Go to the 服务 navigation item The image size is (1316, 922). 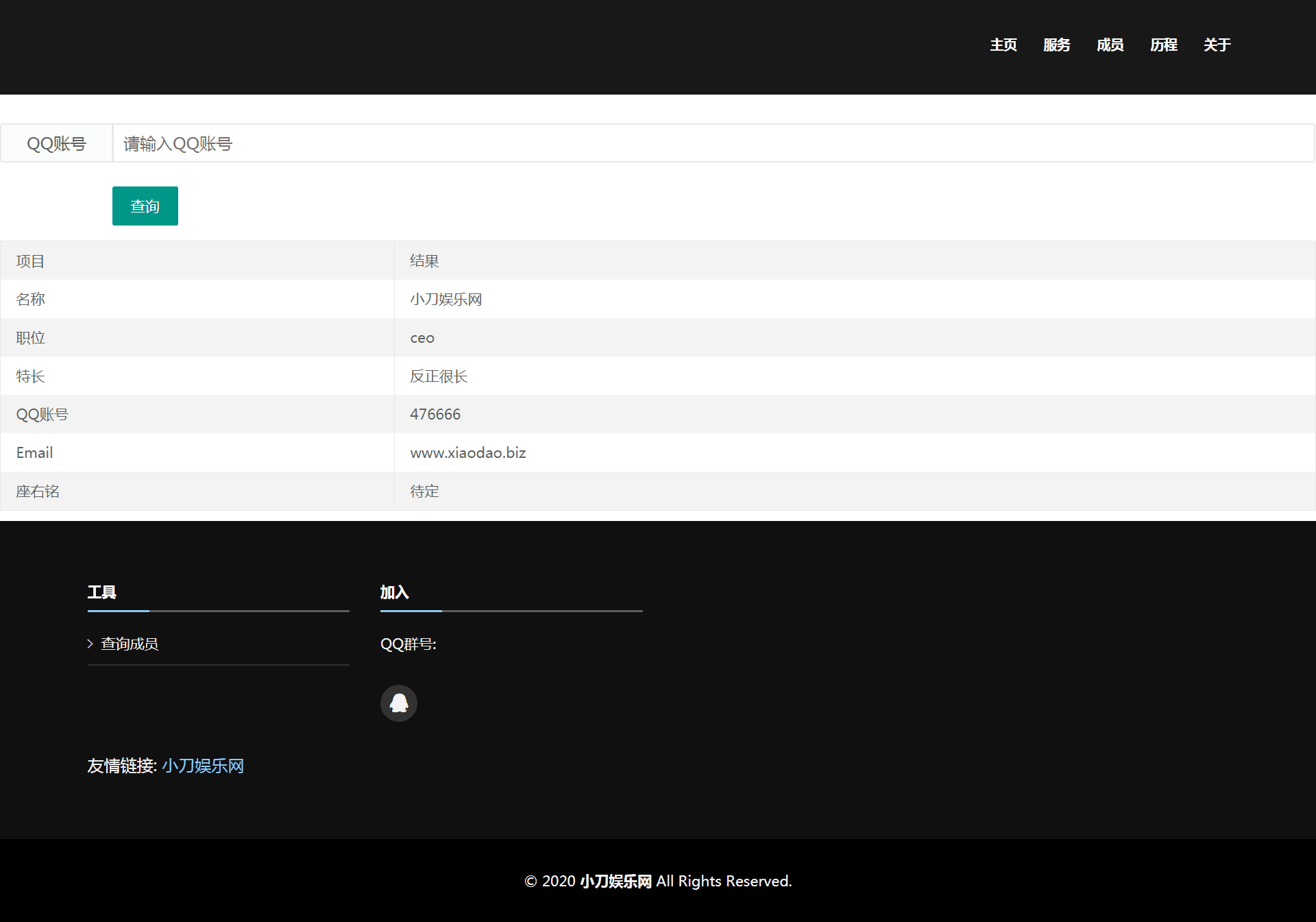pos(1056,45)
